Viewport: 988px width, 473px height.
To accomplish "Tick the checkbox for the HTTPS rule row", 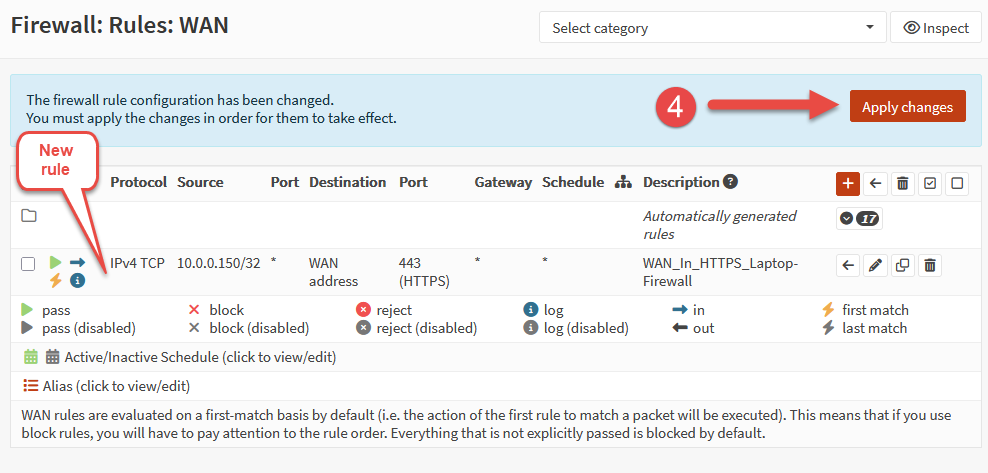I will click(x=28, y=264).
